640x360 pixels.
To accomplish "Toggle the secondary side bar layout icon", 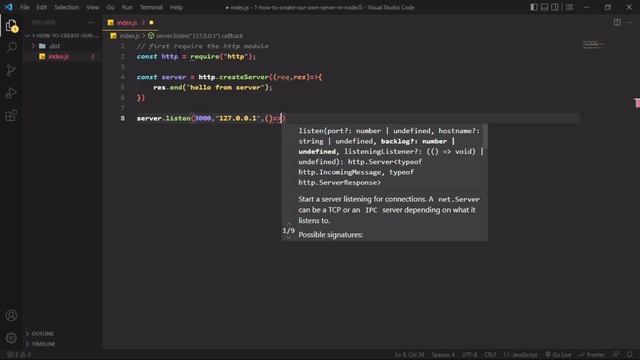I will (555, 7).
